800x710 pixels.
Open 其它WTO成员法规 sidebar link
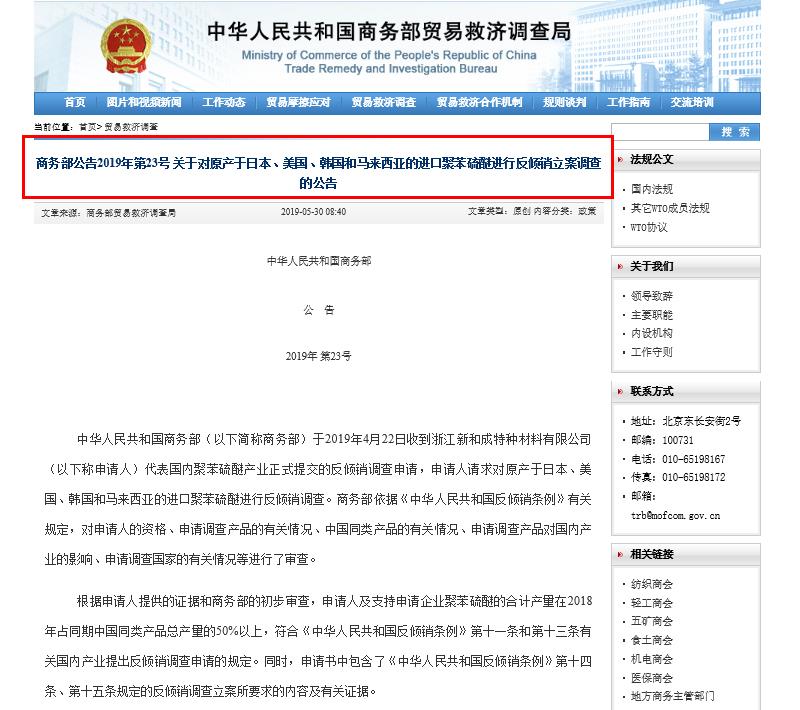point(670,208)
